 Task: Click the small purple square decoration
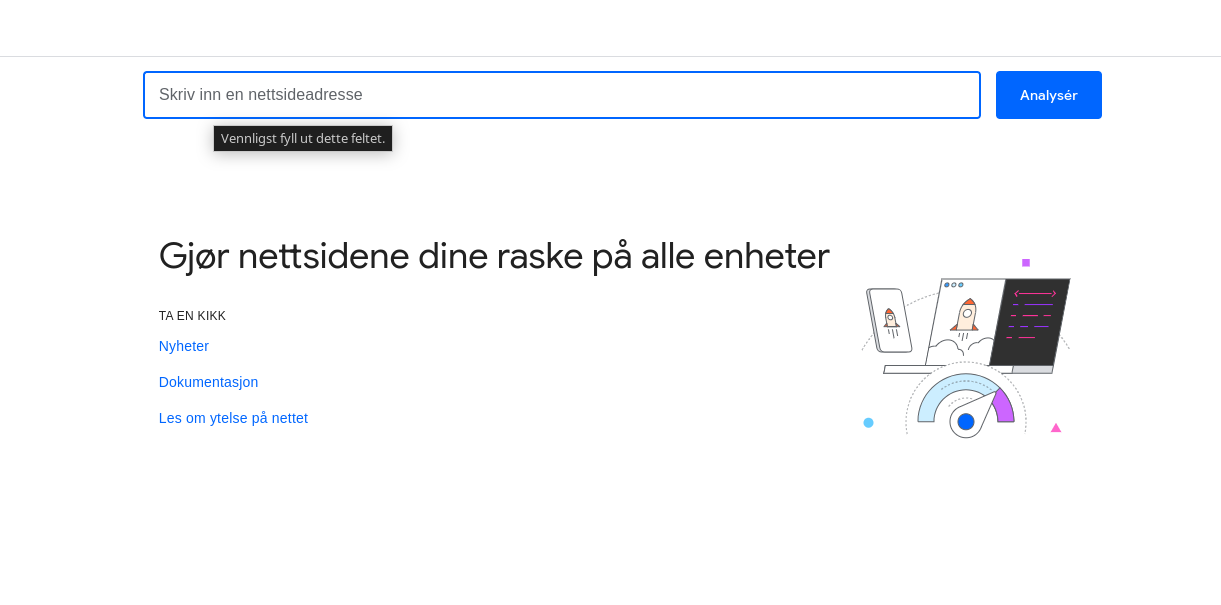(x=1026, y=263)
